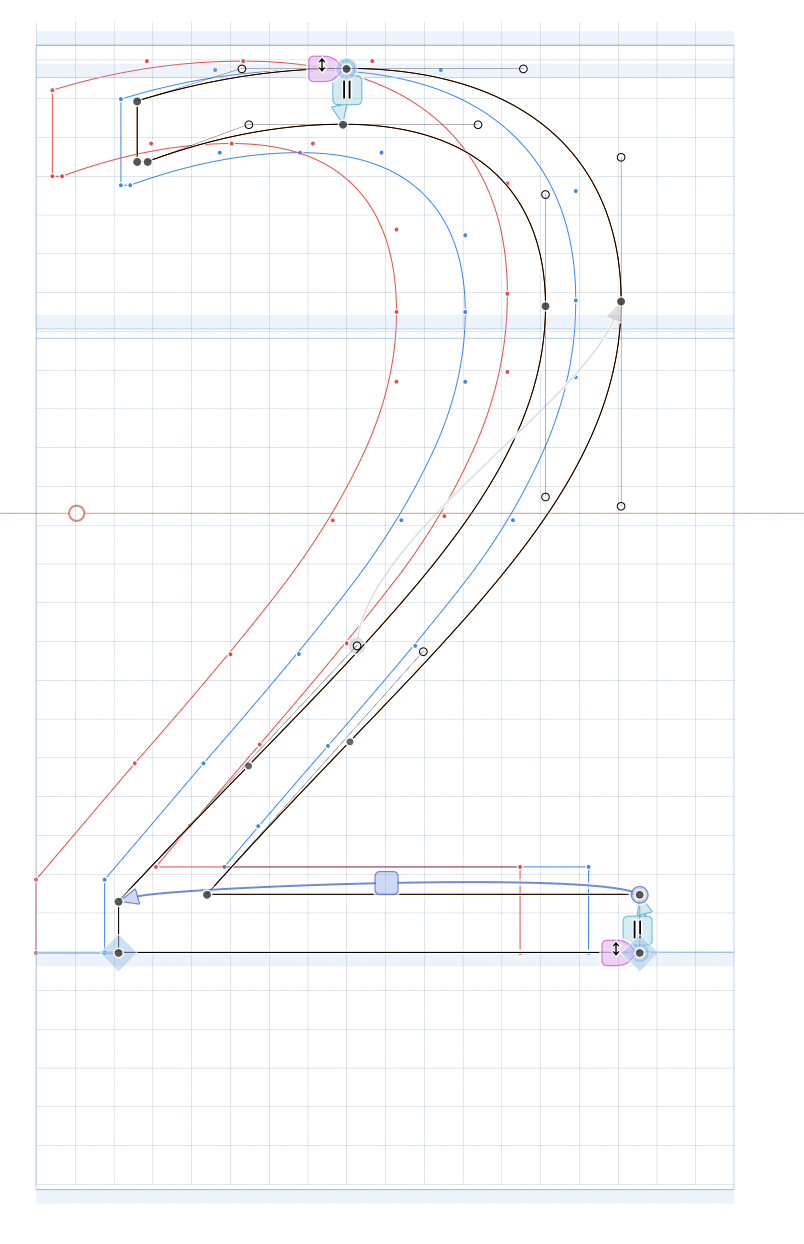Click the blue square on the curved arrow

[x=387, y=883]
